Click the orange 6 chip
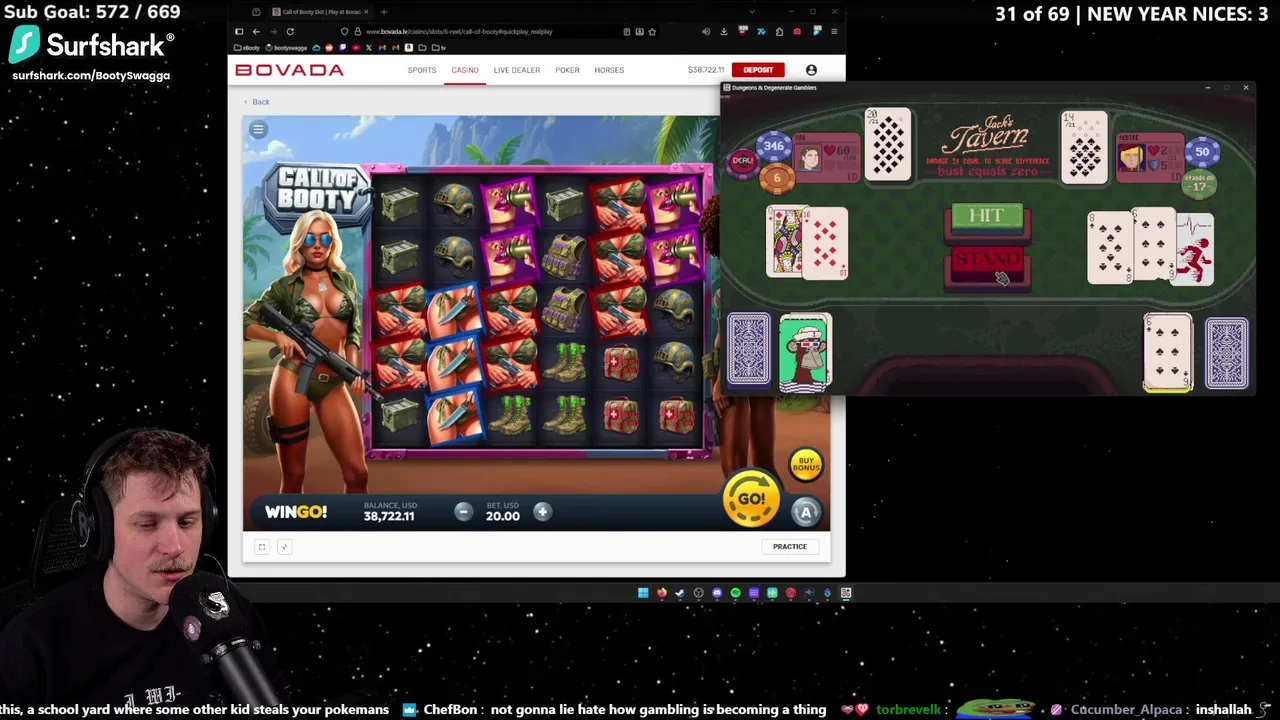 [776, 178]
